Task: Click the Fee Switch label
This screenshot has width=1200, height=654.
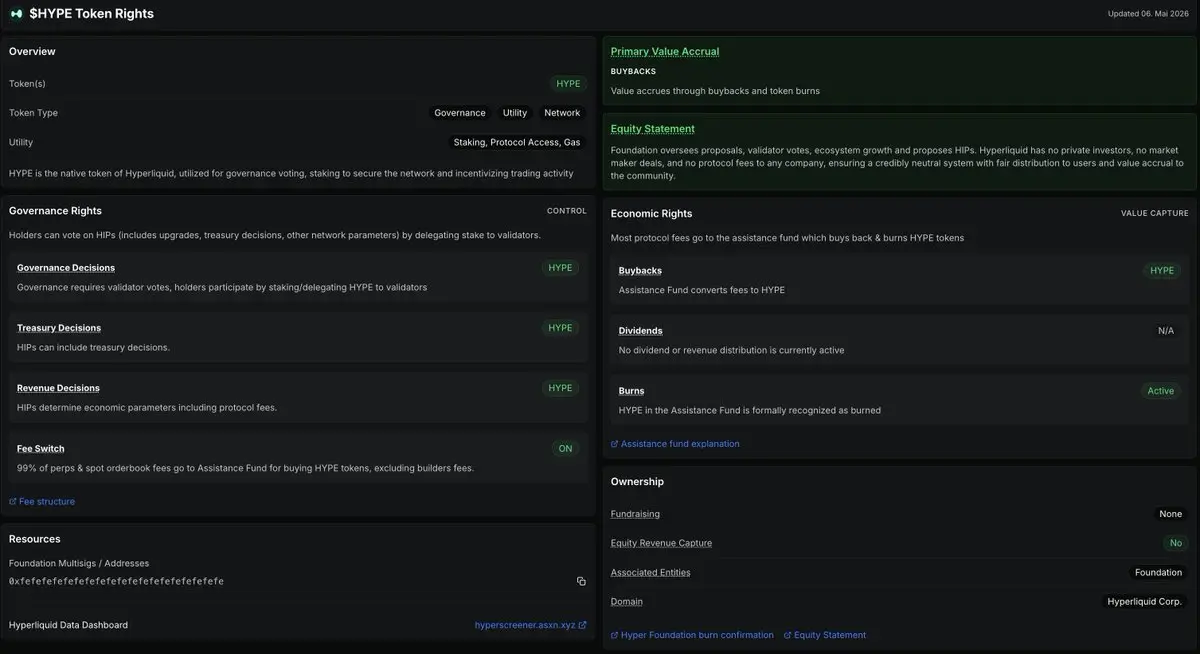Action: pyautogui.click(x=41, y=448)
